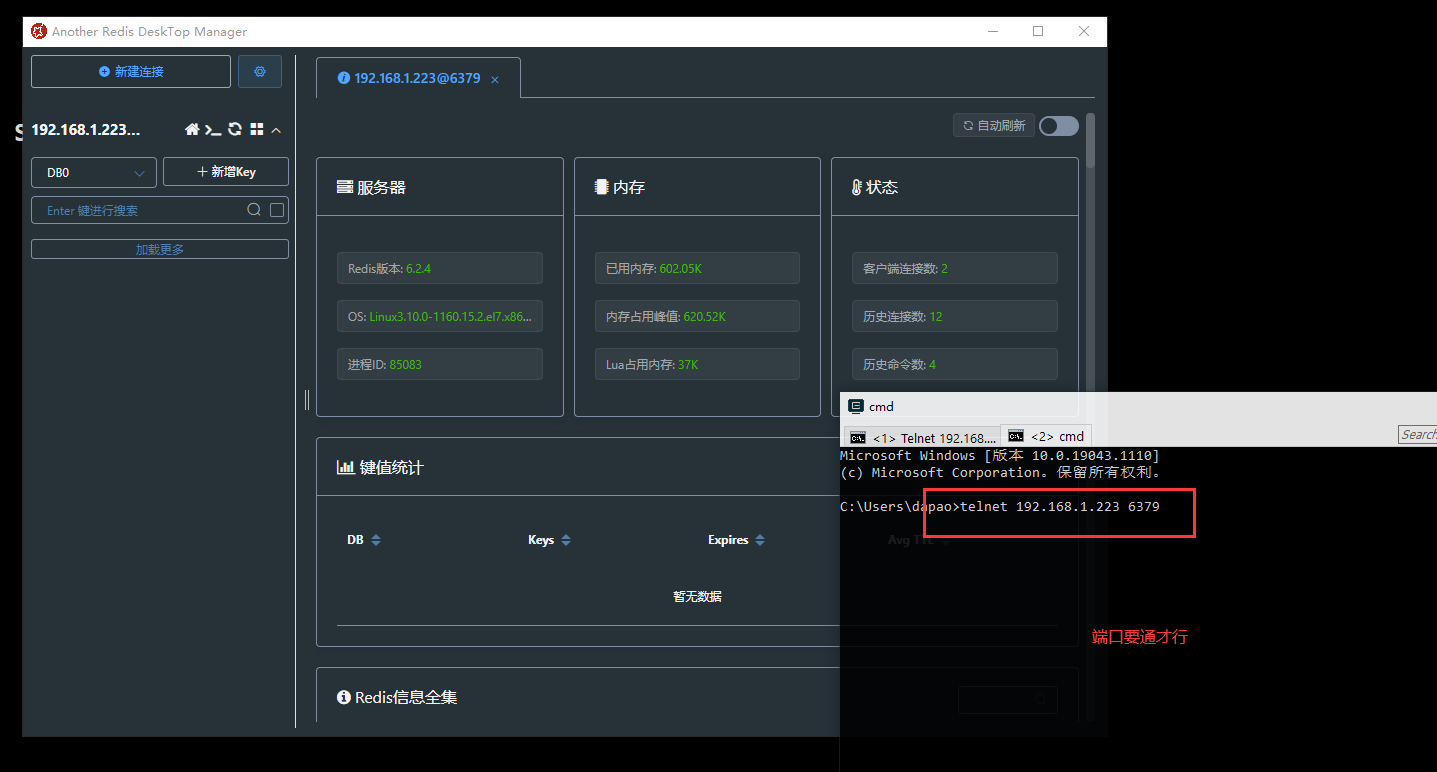
Task: Click the 192.168.1.223... connection name in the sidebar
Action: click(86, 130)
